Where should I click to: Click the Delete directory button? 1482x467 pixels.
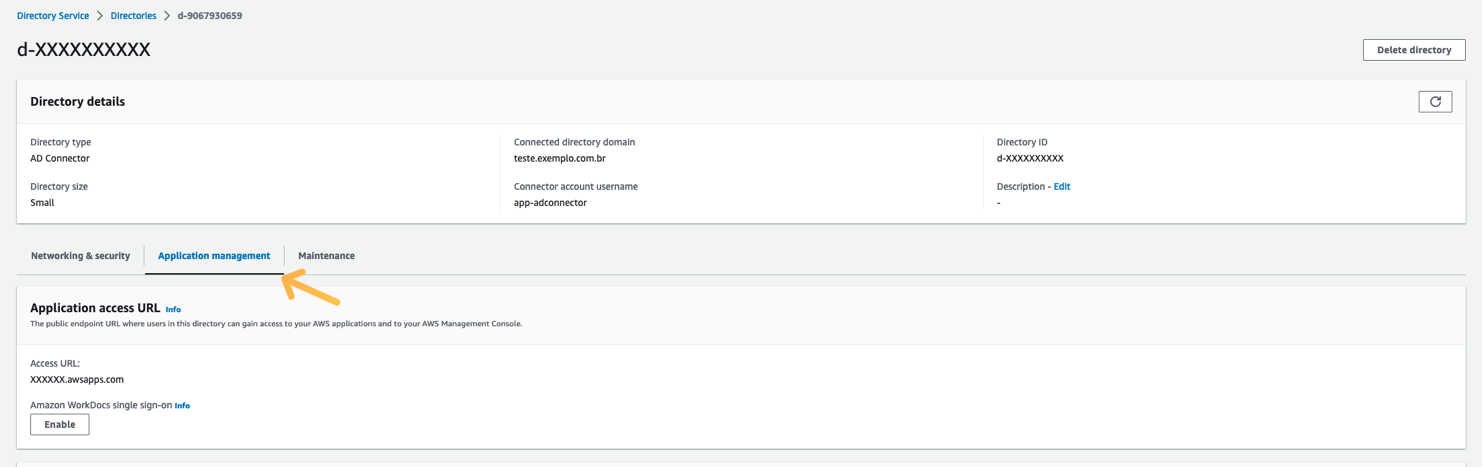1414,50
